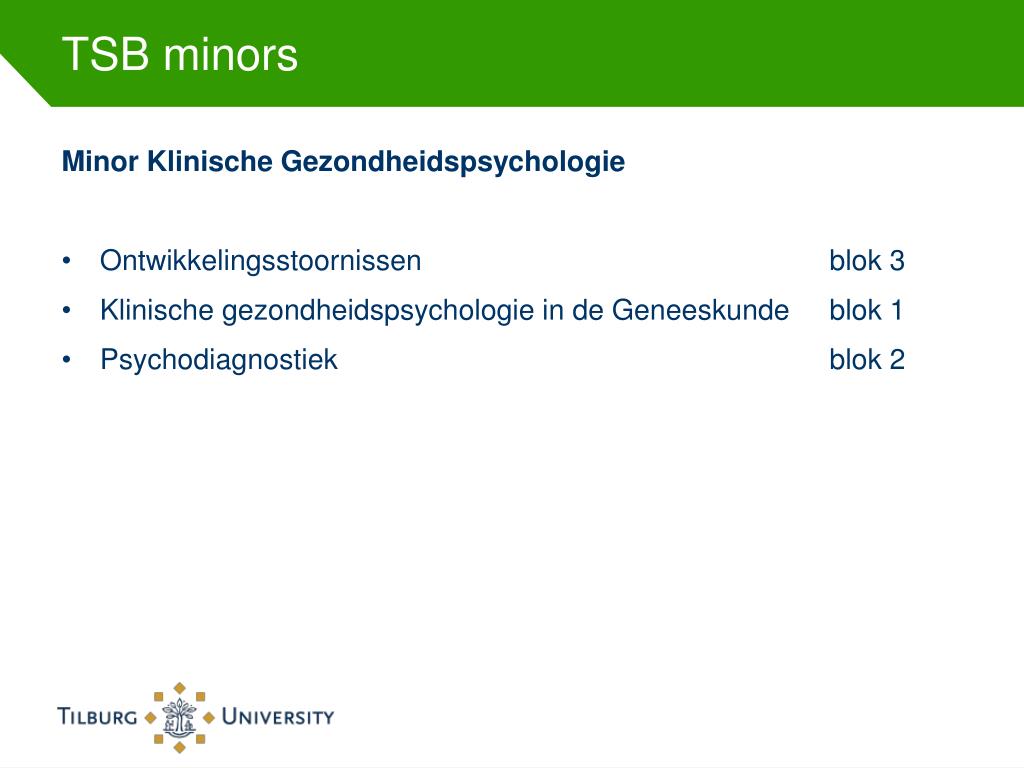Click the 'Ontwikkelingsstoornissen' list item
This screenshot has height=768, width=1024.
[260, 261]
